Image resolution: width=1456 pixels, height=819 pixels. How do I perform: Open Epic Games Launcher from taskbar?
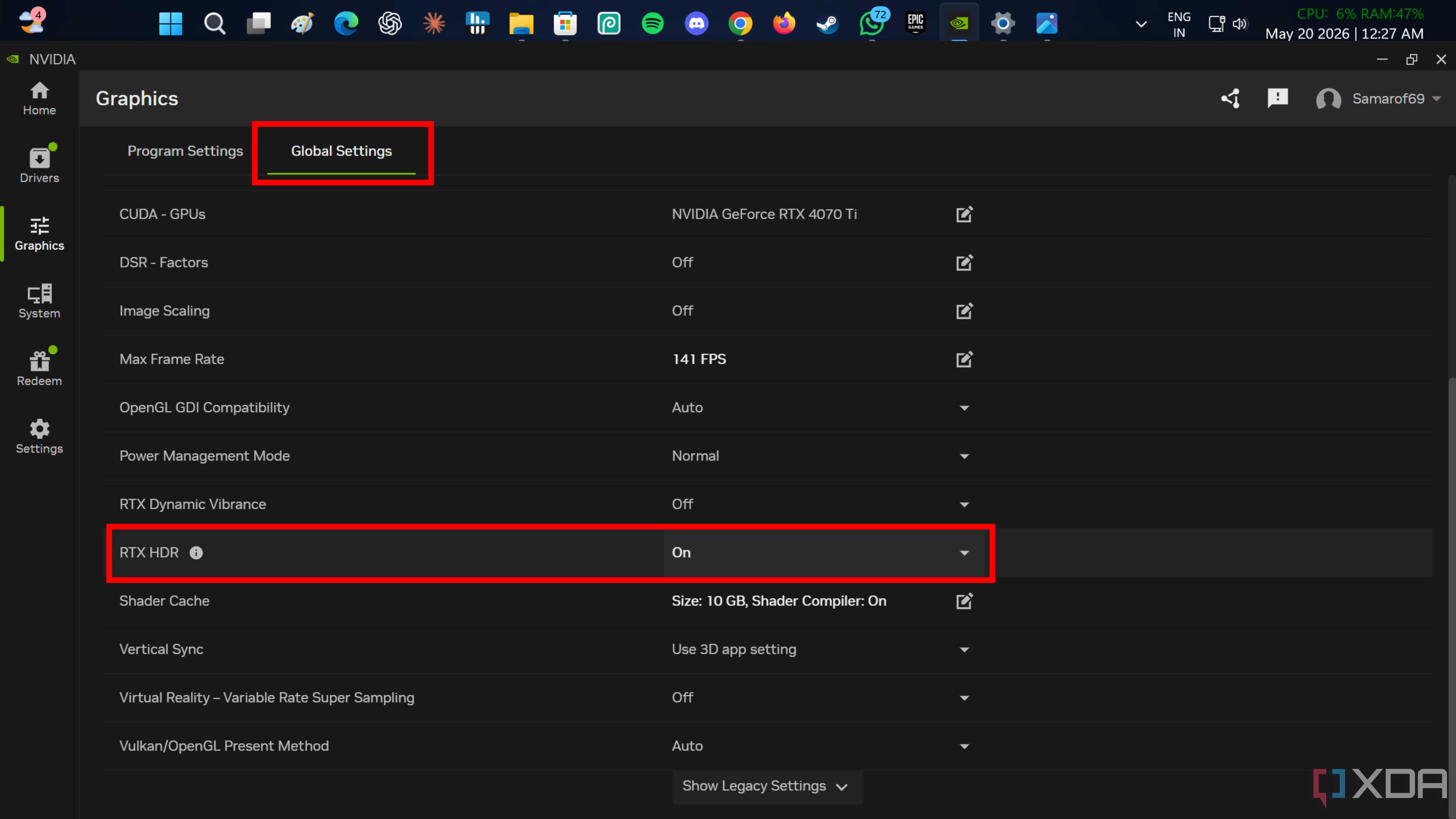click(916, 23)
